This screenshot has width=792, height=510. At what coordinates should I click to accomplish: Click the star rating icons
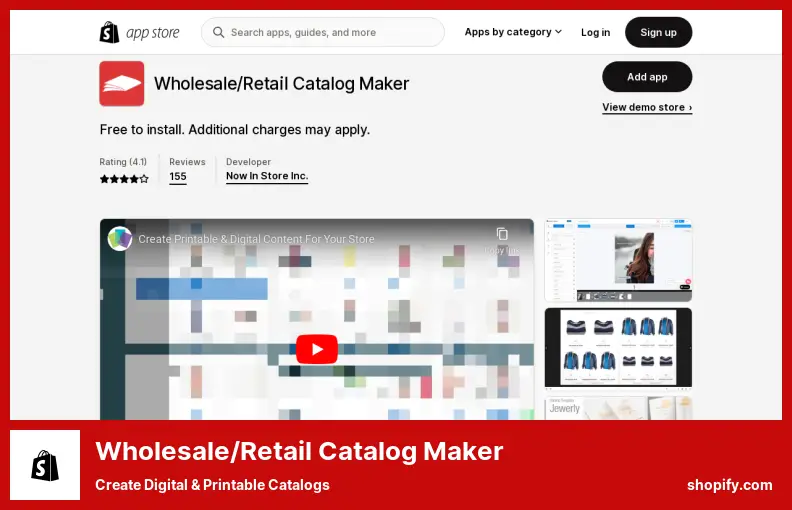[x=124, y=179]
